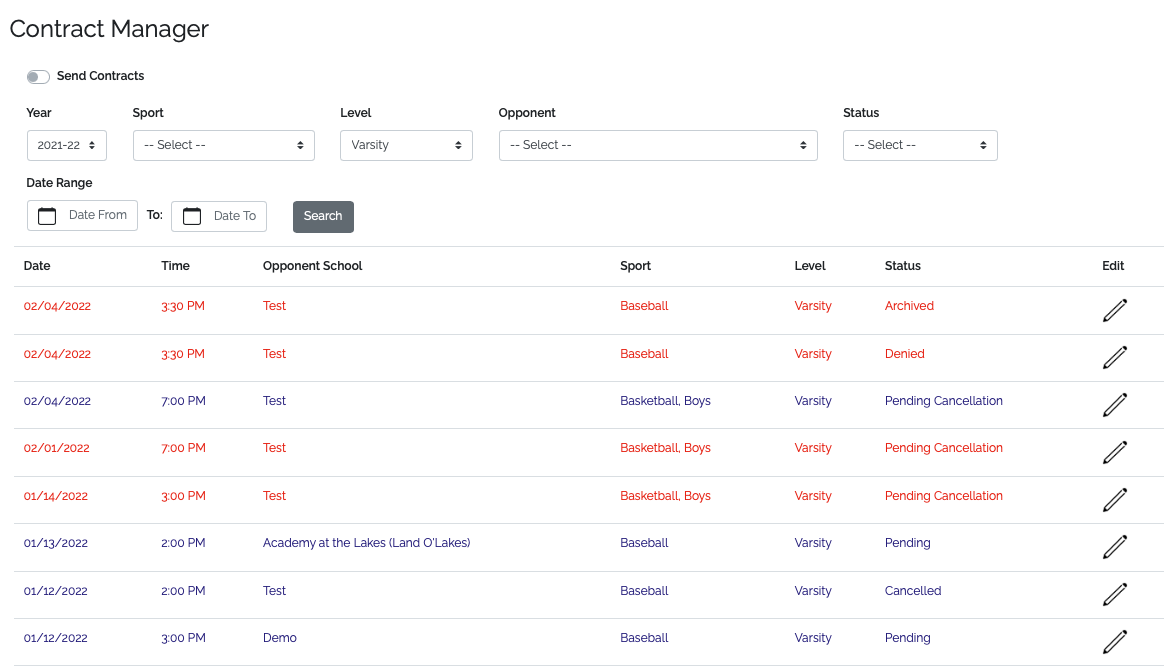This screenshot has width=1172, height=672.
Task: Click the Date column header
Action: (x=37, y=266)
